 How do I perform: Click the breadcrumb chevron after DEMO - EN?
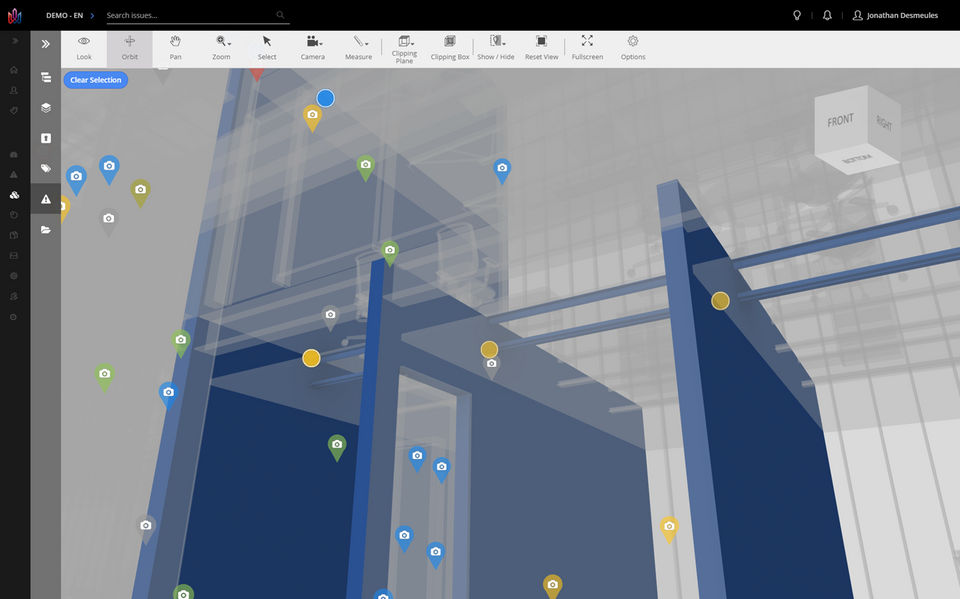[x=92, y=15]
